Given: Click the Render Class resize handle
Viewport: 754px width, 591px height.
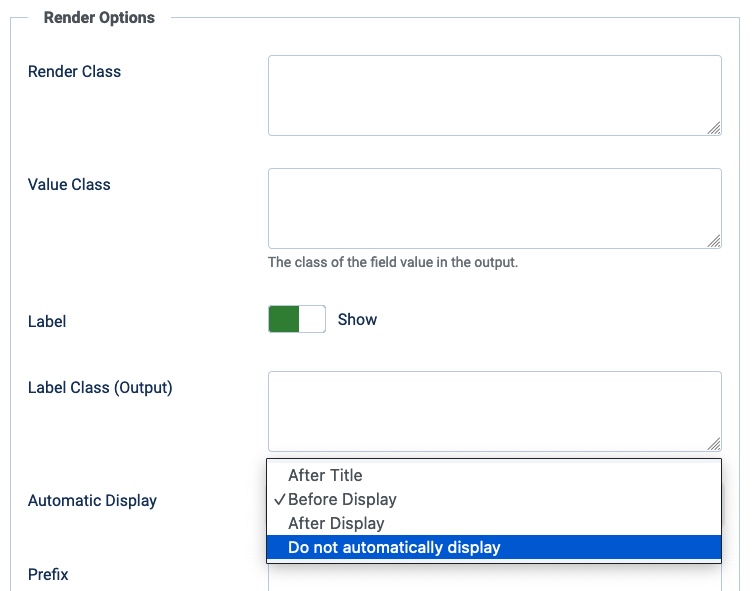Looking at the screenshot, I should coord(714,128).
